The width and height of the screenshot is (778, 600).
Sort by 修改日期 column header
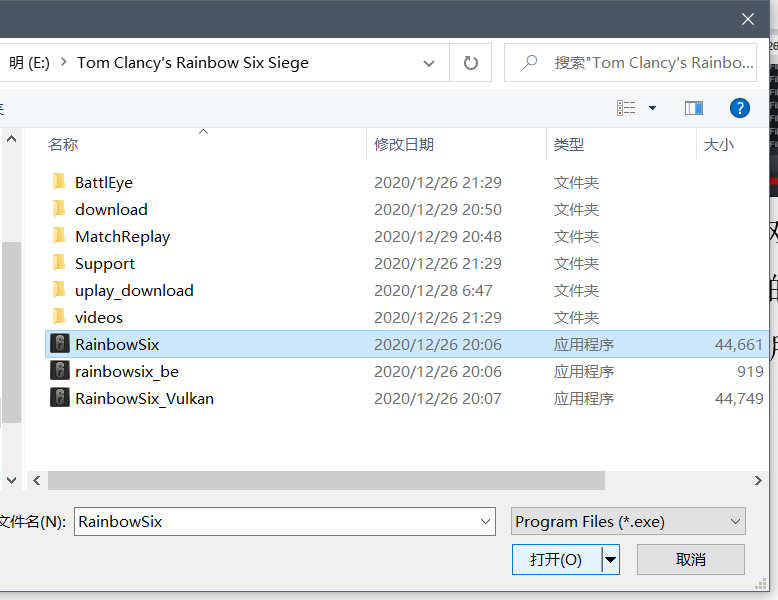click(404, 145)
